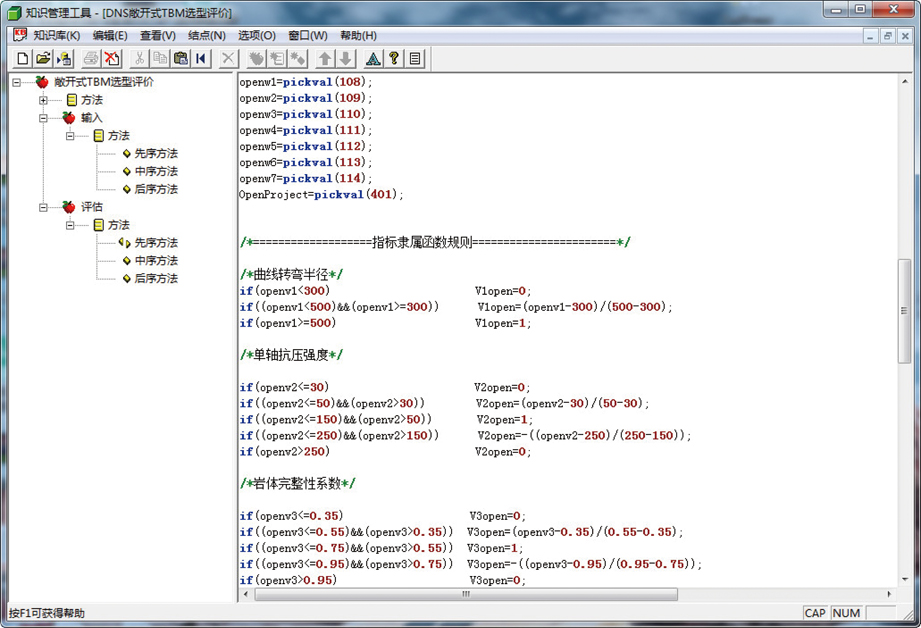
Task: Collapse the 输入 tree node
Action: [x=43, y=118]
